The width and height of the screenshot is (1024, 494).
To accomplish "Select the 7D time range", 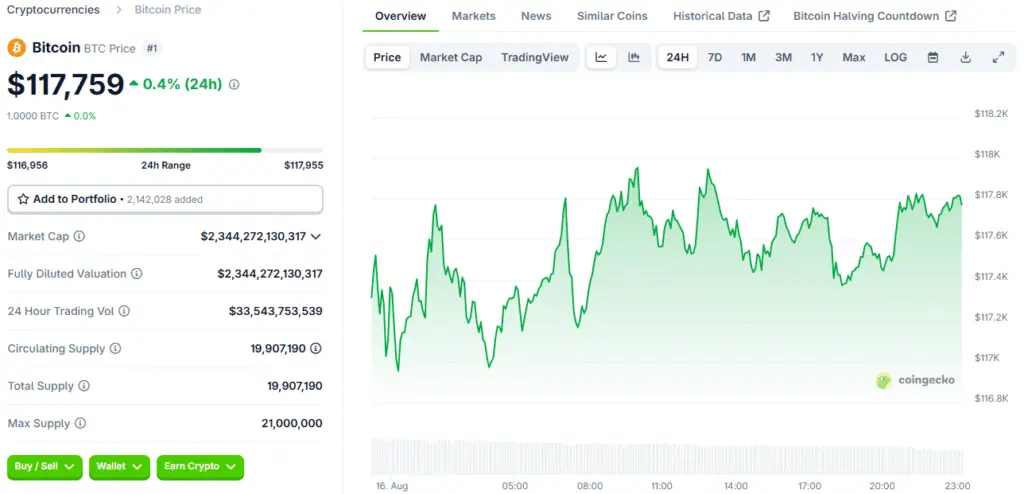I will [715, 58].
